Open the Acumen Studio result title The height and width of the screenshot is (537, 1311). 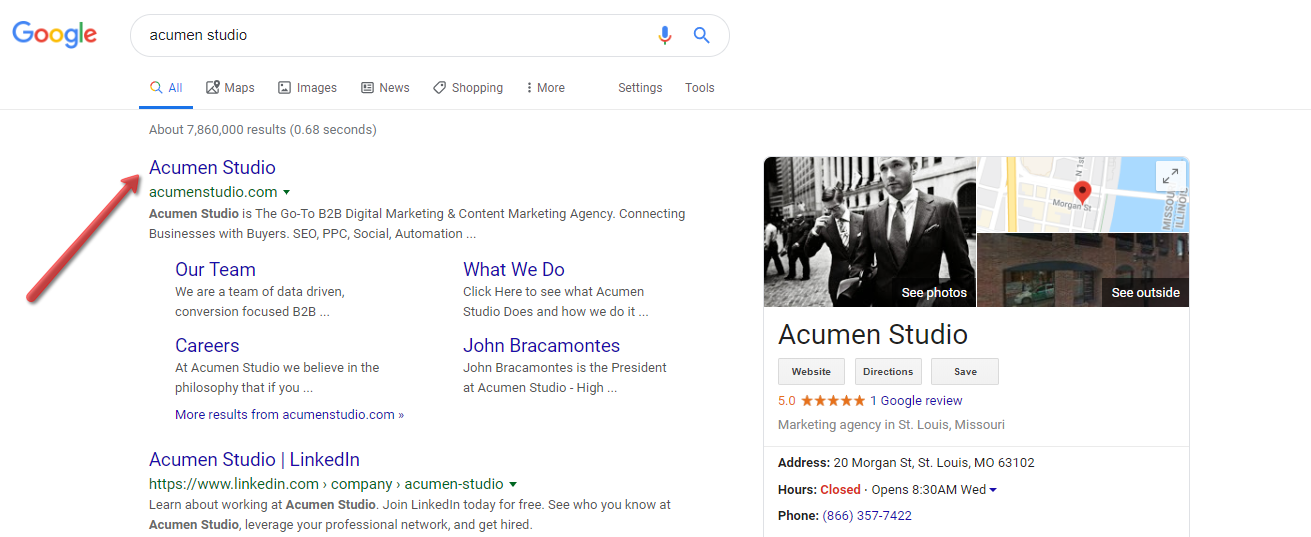[212, 167]
